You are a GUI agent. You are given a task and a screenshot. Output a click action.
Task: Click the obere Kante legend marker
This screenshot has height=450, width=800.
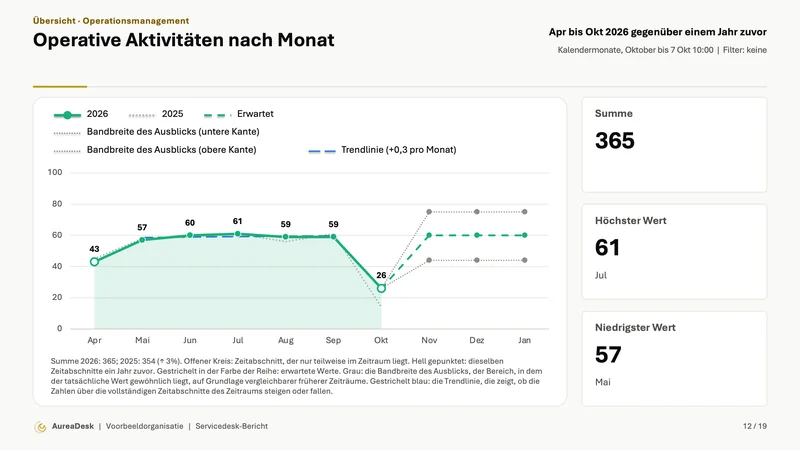67,151
